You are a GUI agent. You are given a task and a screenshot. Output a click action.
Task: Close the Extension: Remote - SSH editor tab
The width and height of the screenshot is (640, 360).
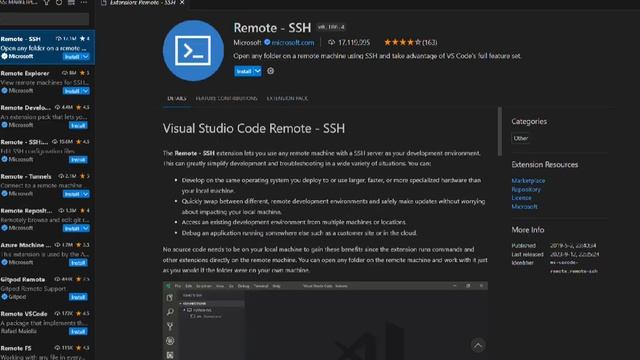coord(182,2)
